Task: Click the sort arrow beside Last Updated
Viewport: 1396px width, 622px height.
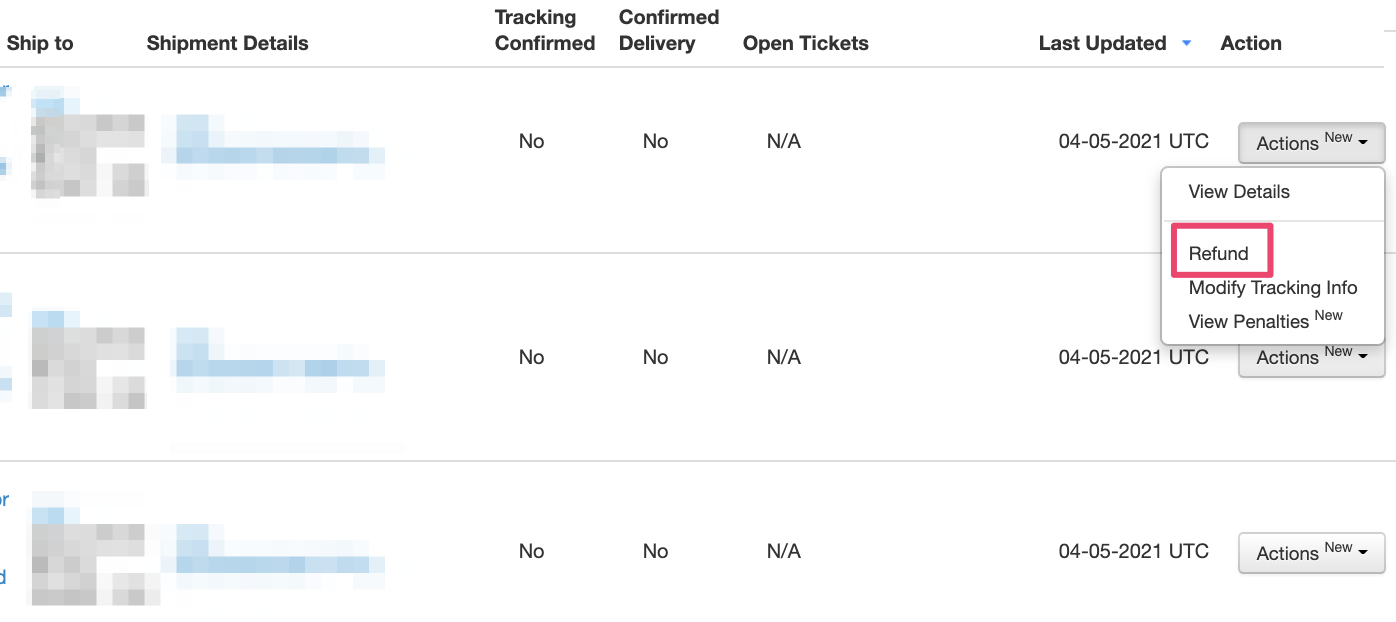Action: [x=1186, y=43]
